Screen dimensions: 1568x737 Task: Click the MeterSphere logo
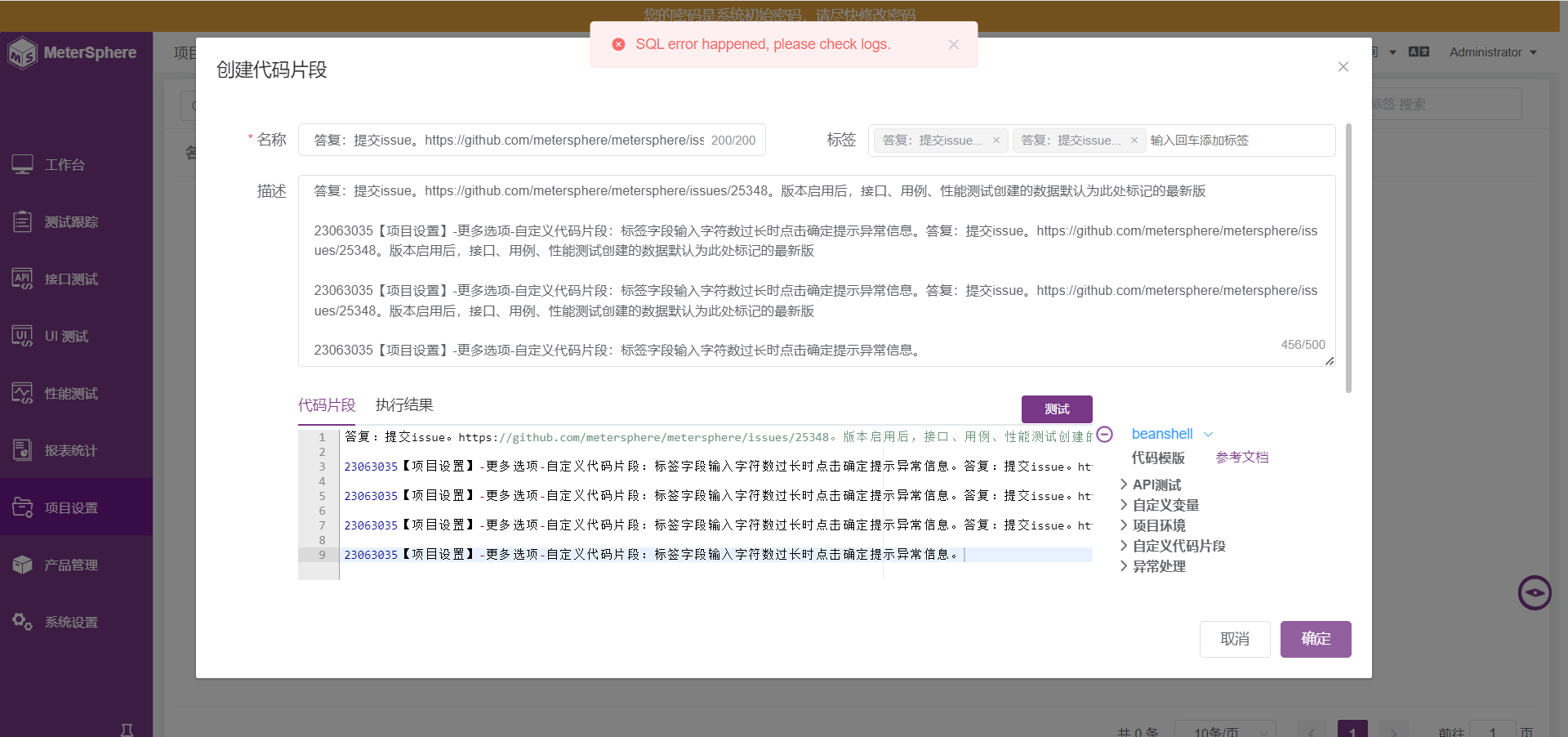click(x=72, y=53)
